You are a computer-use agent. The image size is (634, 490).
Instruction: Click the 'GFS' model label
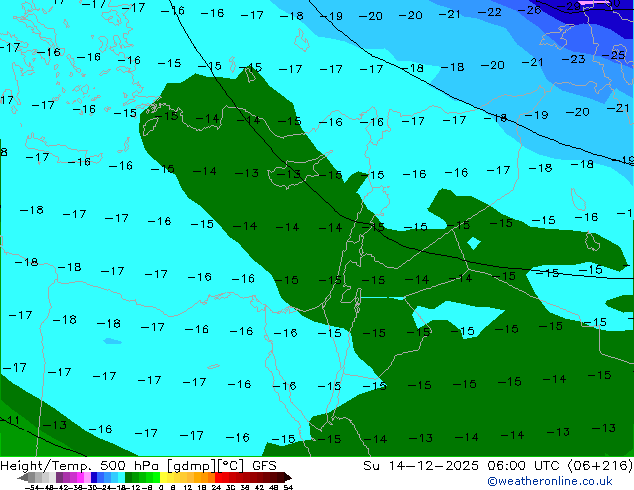pos(264,465)
